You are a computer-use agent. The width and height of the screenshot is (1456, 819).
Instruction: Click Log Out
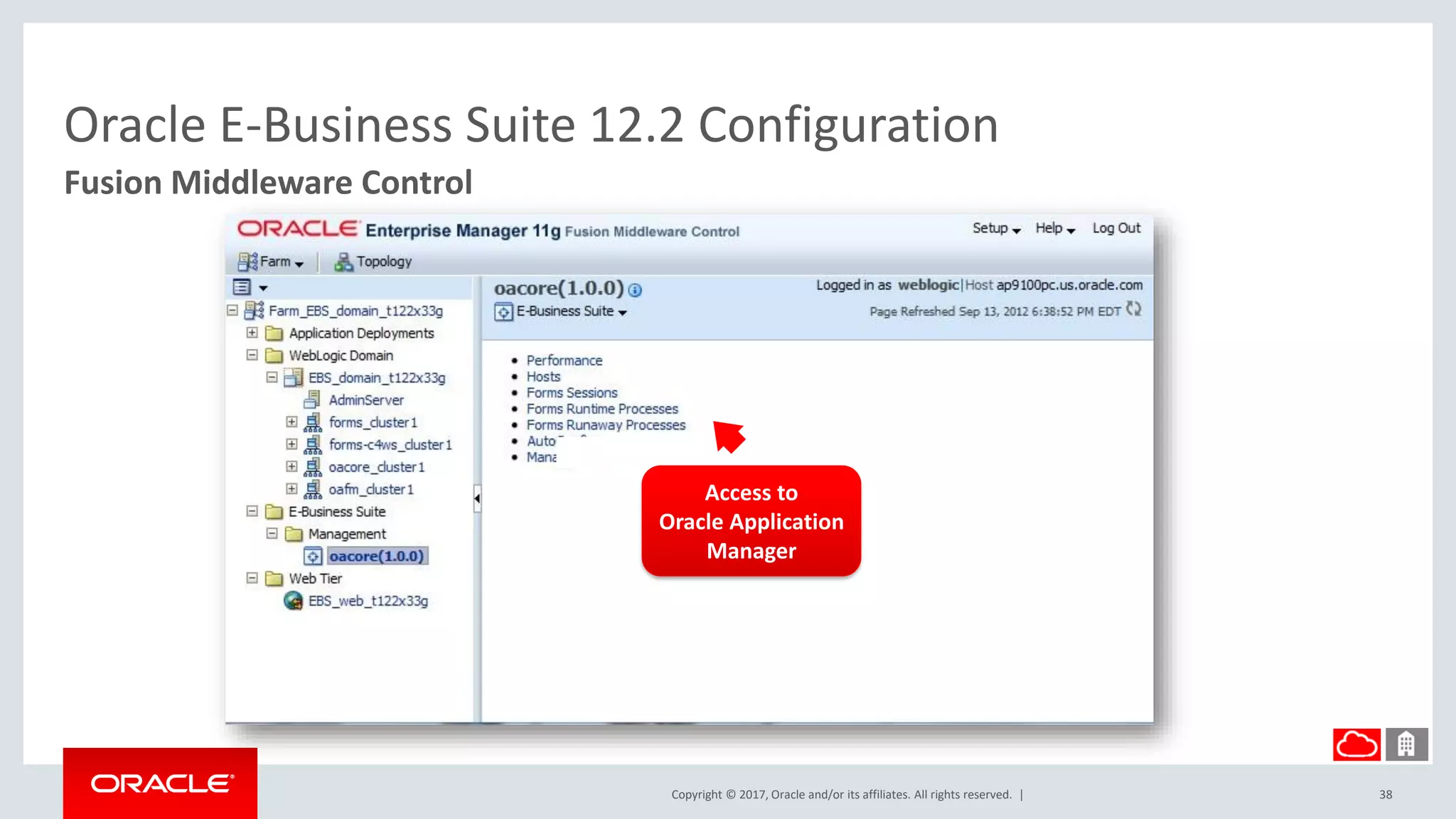[x=1116, y=228]
